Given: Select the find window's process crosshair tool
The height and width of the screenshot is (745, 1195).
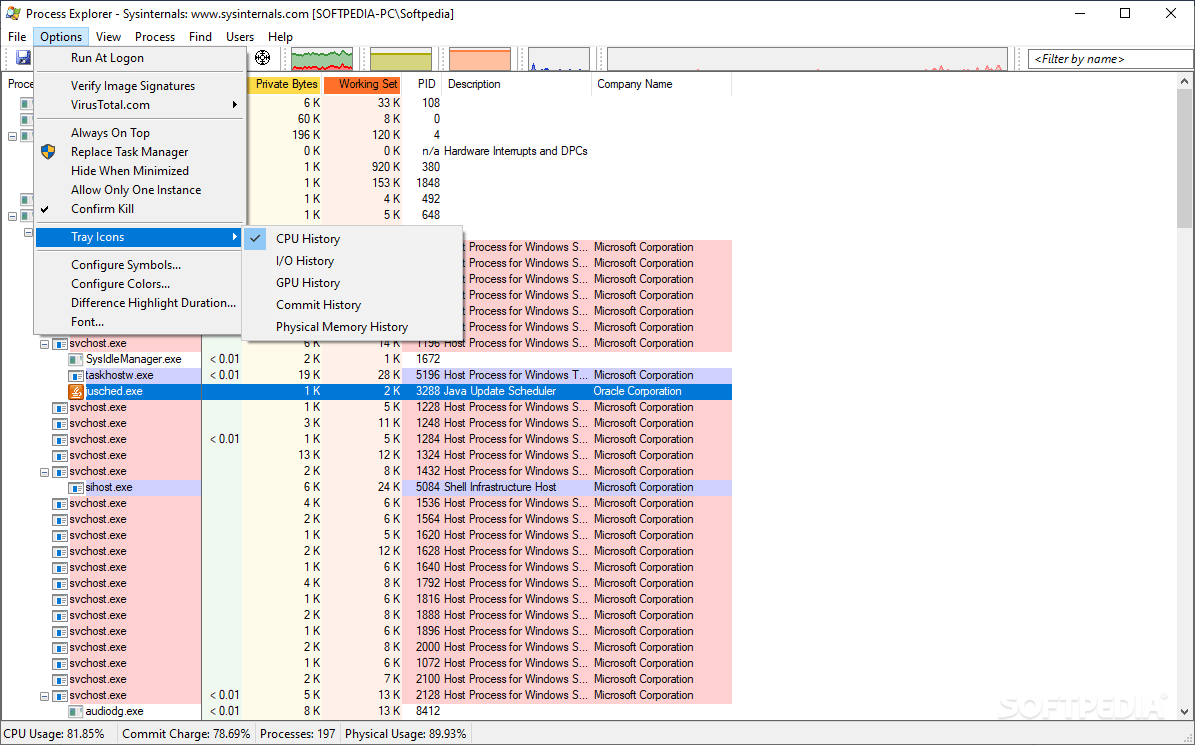Looking at the screenshot, I should coord(262,57).
